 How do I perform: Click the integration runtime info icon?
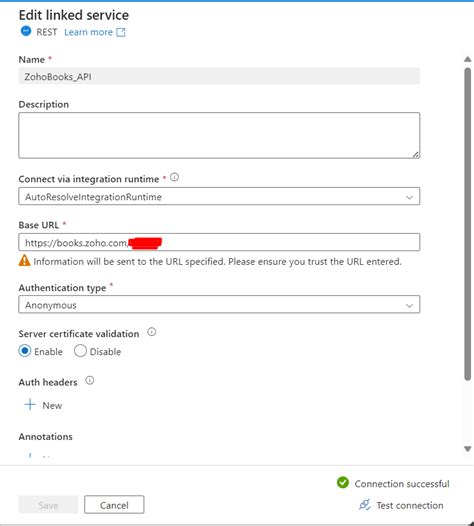tap(174, 177)
